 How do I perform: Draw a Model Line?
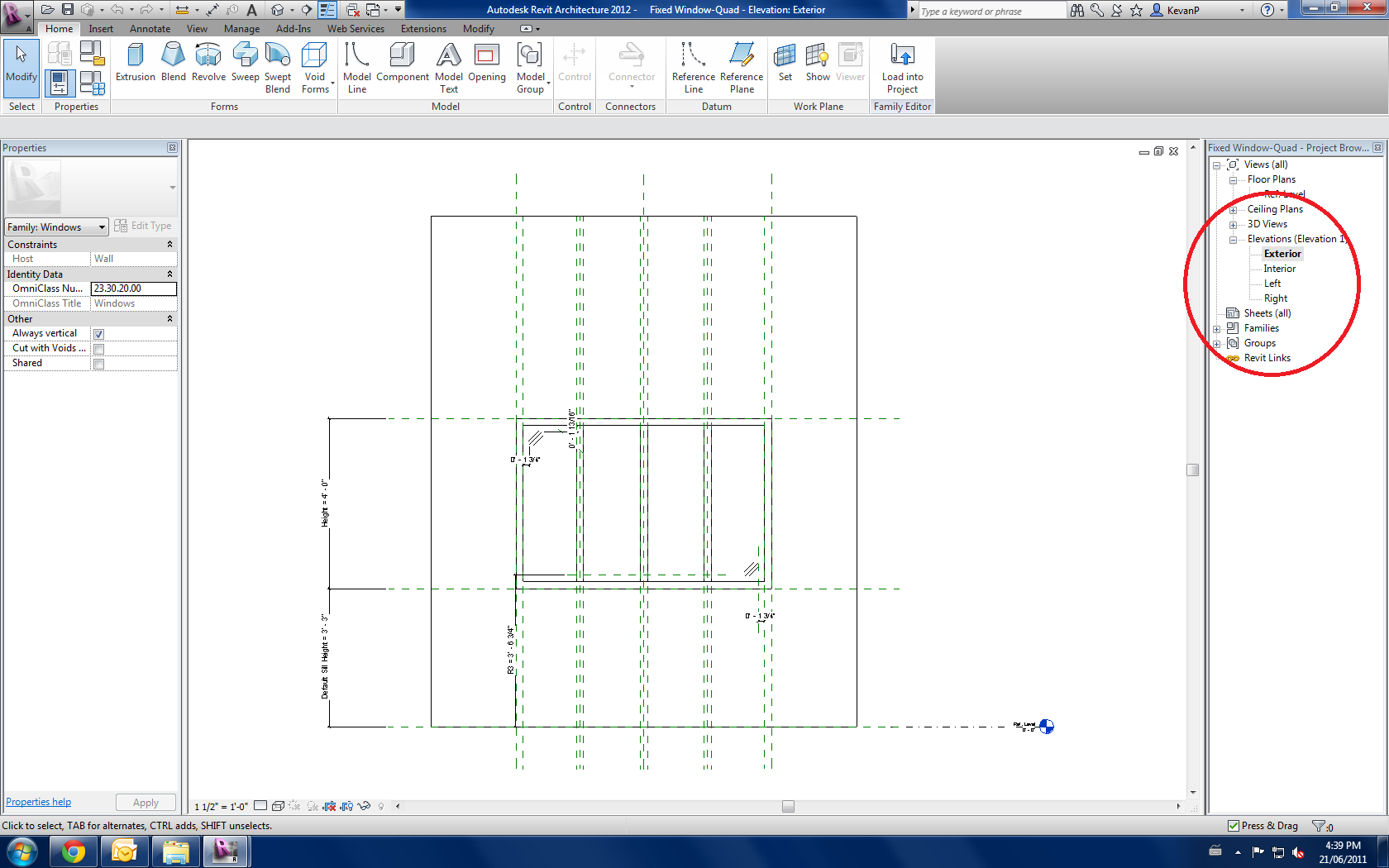(x=357, y=68)
